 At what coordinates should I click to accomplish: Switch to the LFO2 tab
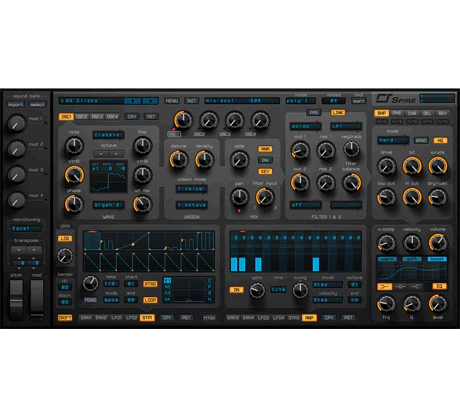pos(132,318)
